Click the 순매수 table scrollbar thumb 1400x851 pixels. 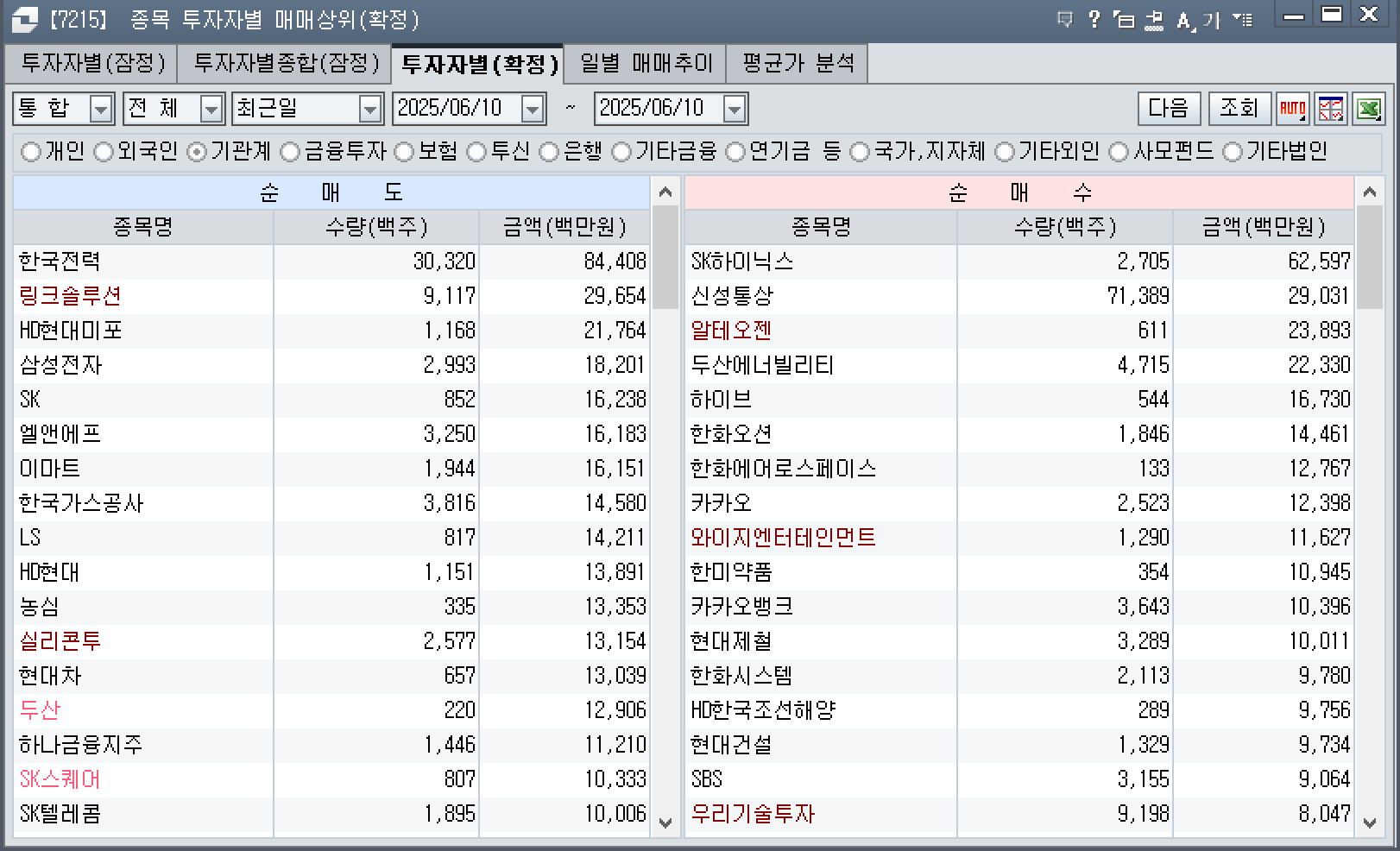1369,257
